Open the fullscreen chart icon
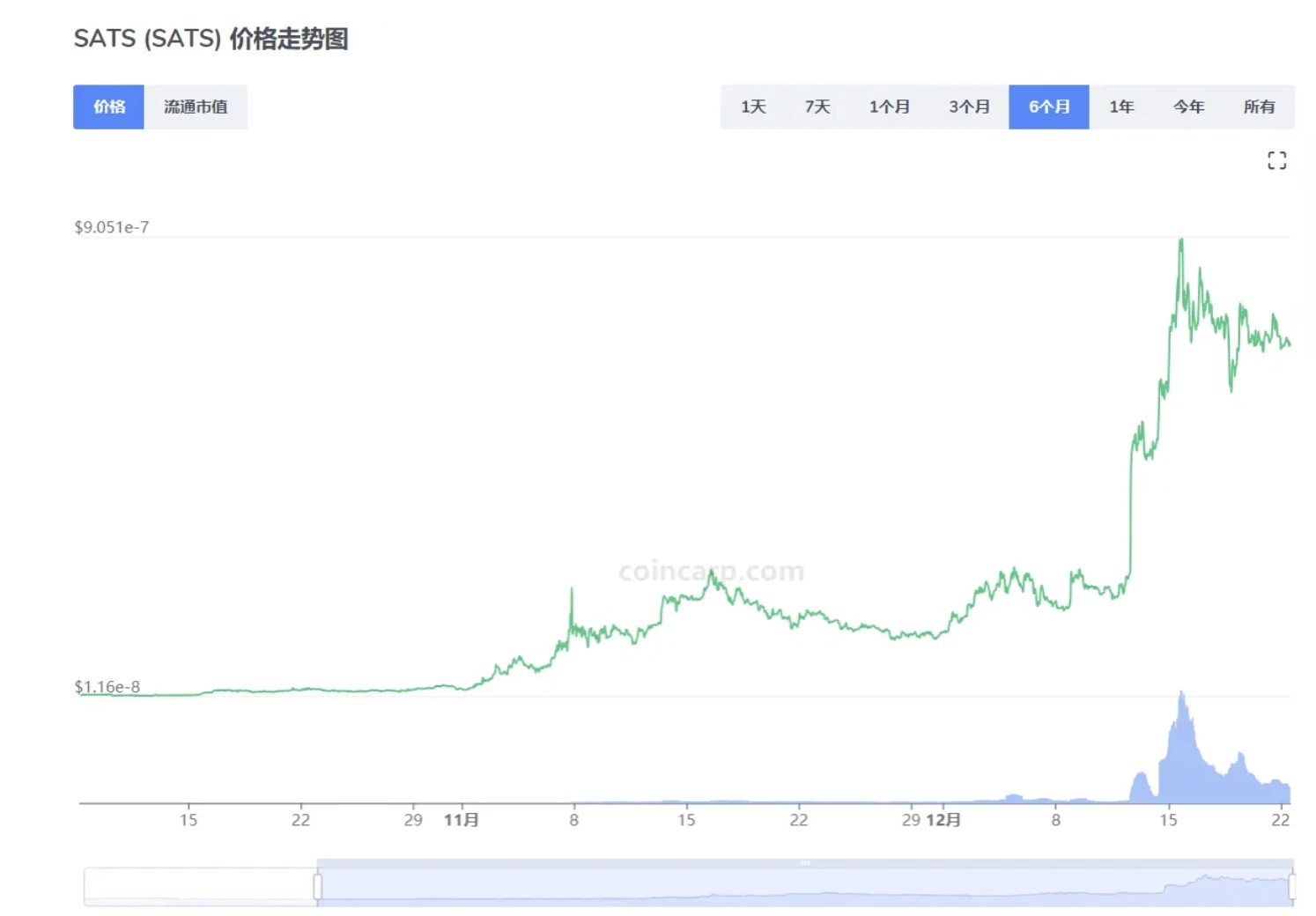Screen dimensions: 1316x916 pos(1276,160)
